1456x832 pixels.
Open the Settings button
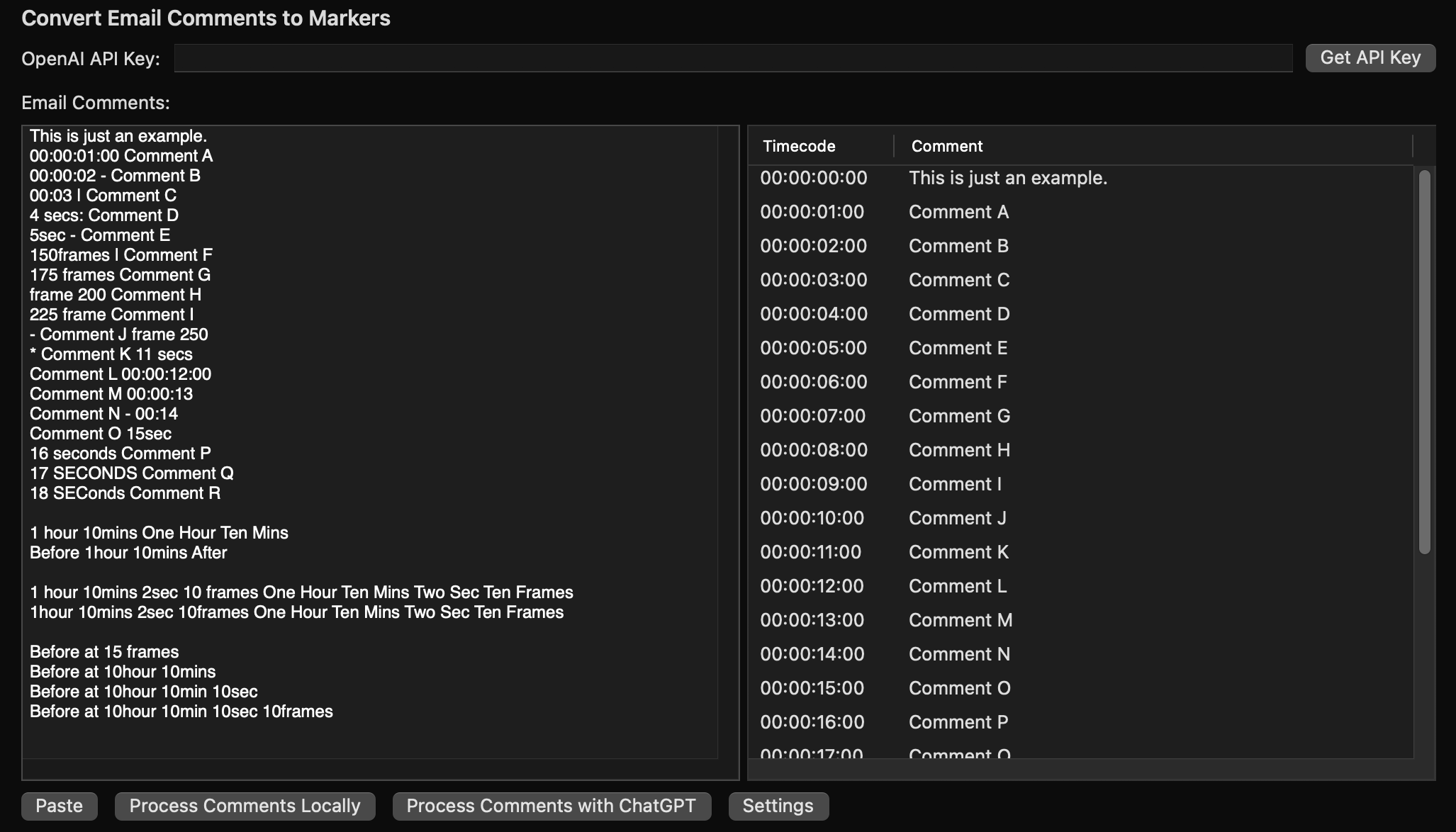778,806
